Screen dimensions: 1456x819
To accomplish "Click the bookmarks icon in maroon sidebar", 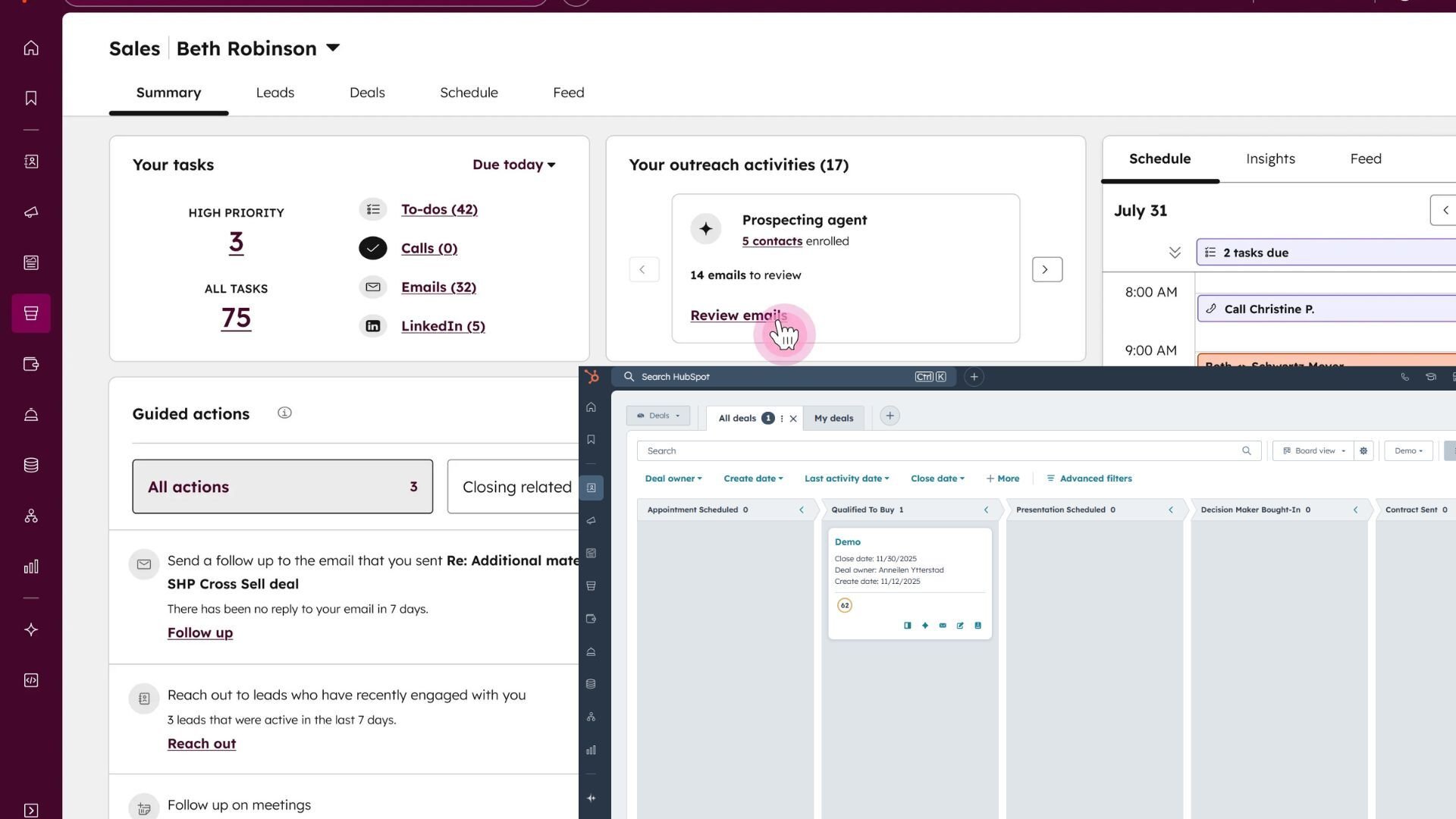I will 31,99.
